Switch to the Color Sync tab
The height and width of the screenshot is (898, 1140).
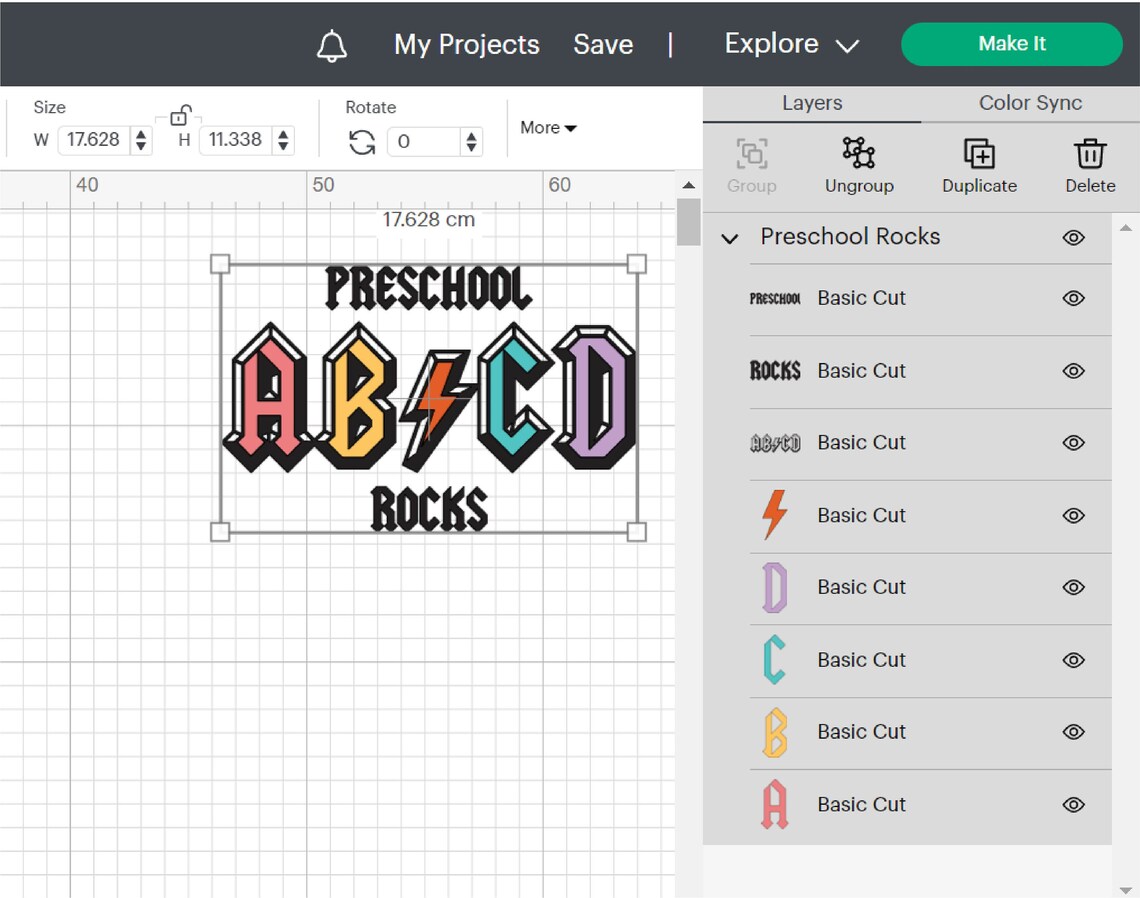1029,102
